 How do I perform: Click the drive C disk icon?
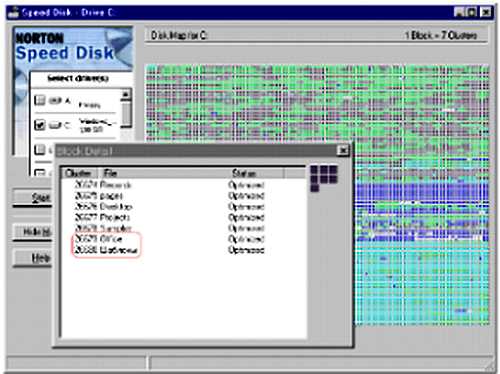tap(56, 126)
